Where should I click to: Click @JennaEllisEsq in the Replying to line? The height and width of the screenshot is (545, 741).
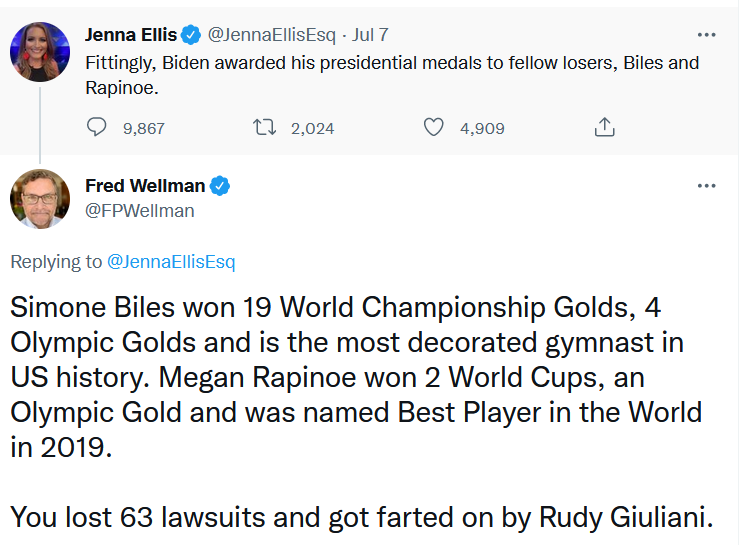point(171,262)
